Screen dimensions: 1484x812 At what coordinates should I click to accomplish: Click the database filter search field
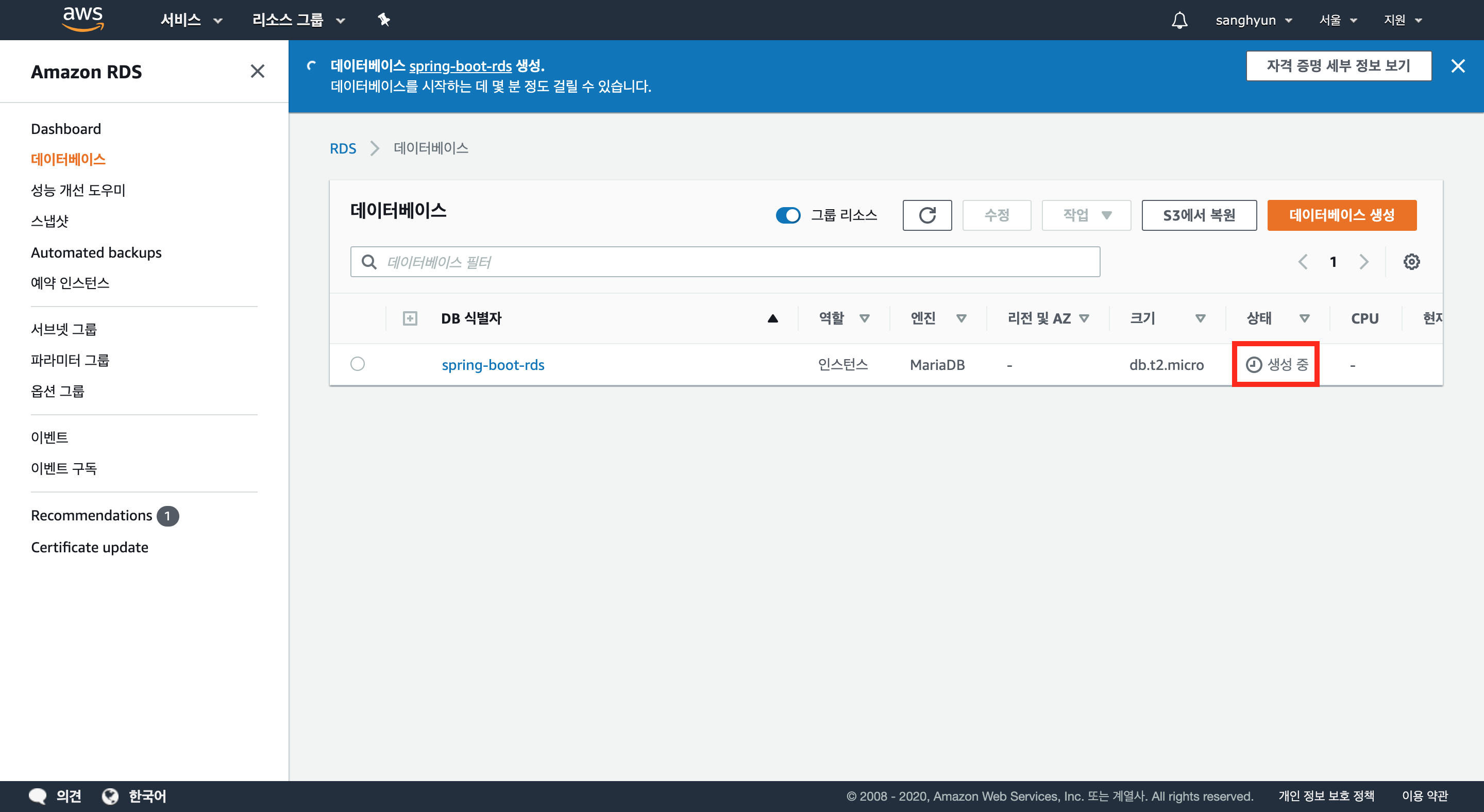click(724, 262)
